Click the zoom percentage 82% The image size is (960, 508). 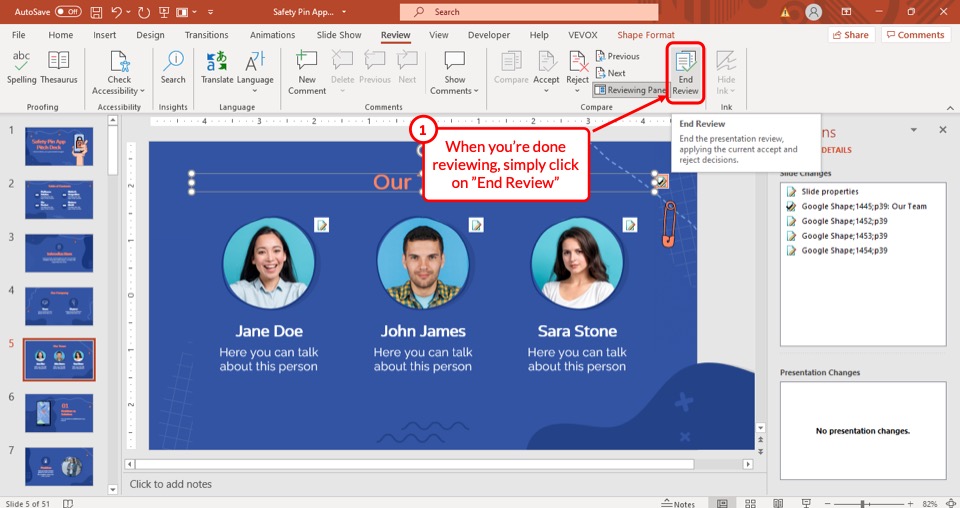929,504
